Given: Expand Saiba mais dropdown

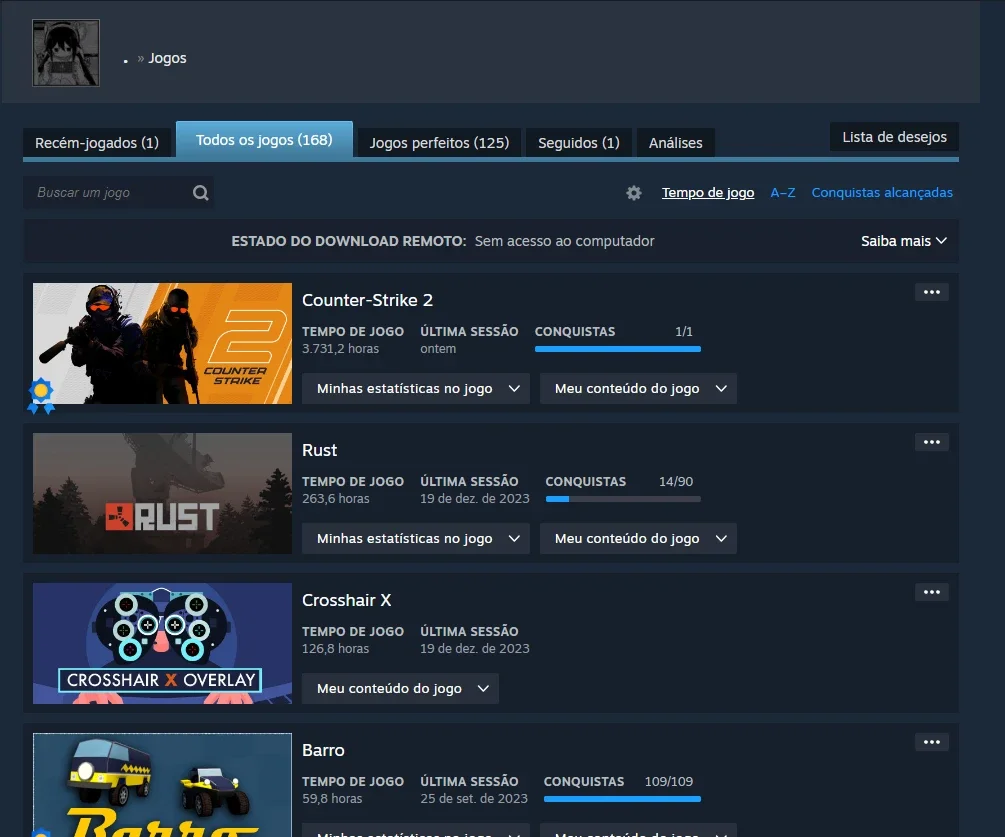Looking at the screenshot, I should (904, 241).
